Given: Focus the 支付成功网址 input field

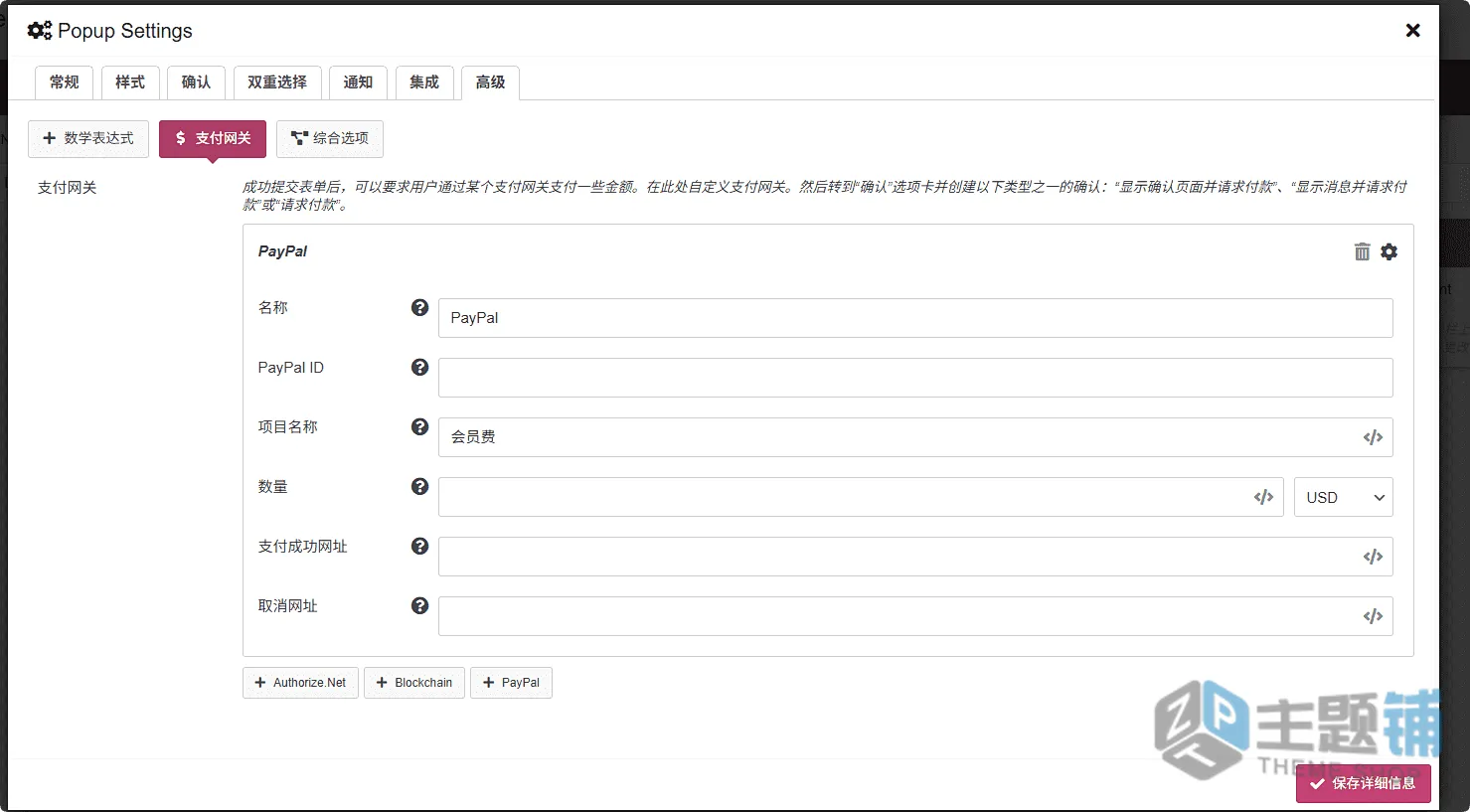Looking at the screenshot, I should click(915, 557).
